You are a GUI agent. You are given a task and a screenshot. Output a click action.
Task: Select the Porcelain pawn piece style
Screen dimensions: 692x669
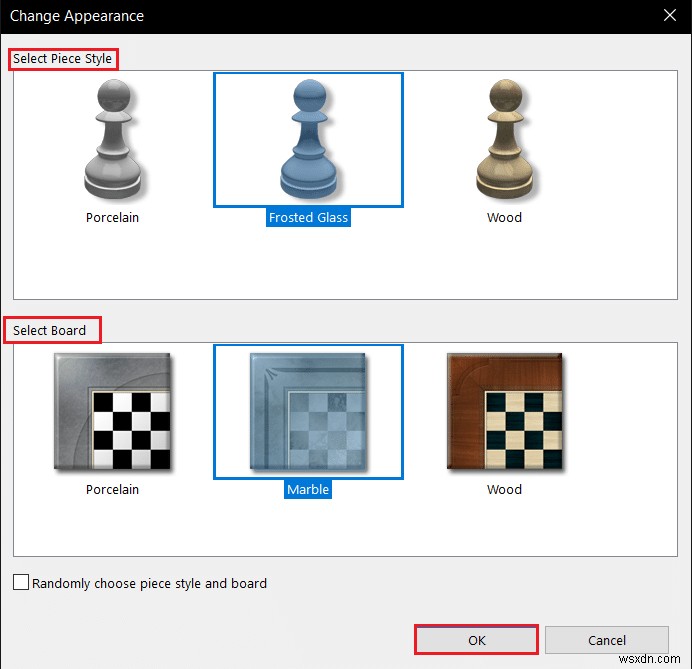(x=113, y=139)
